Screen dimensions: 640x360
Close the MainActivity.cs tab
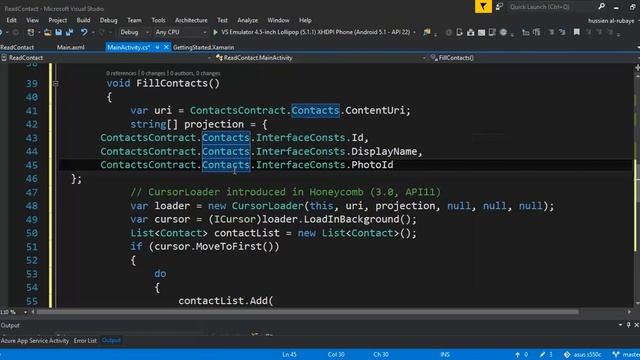click(x=166, y=47)
